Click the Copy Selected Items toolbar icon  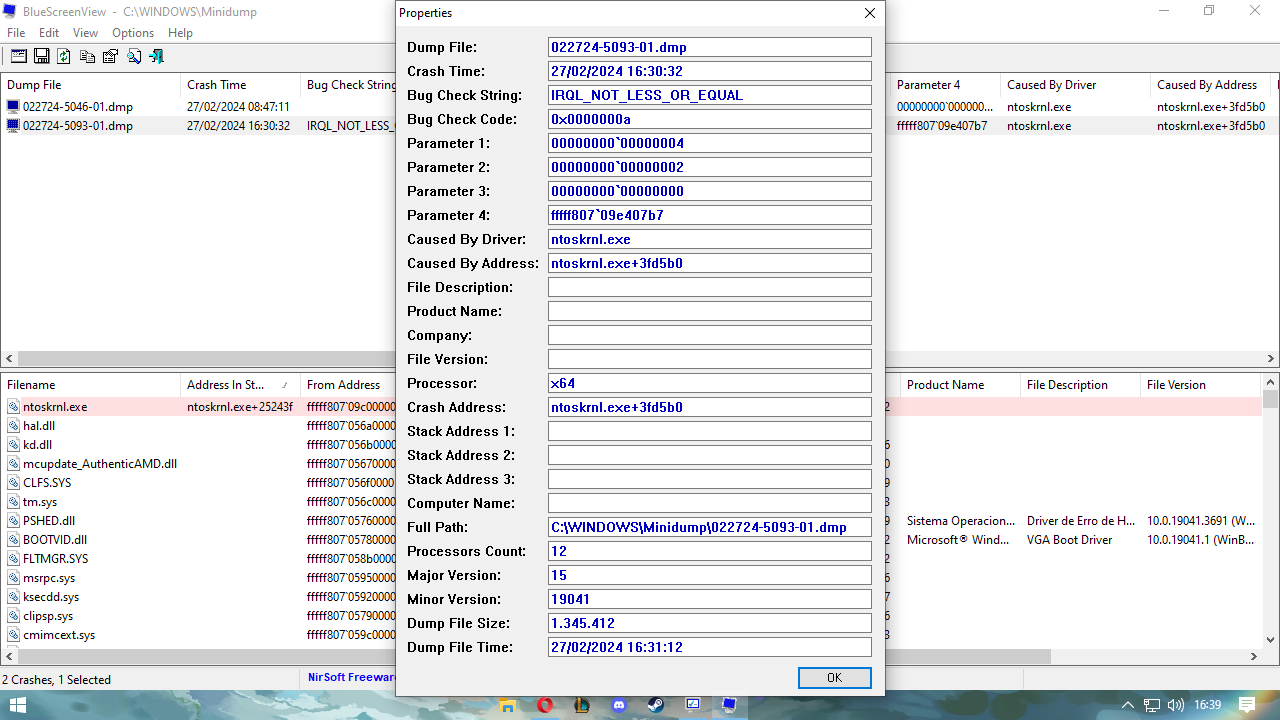(87, 56)
